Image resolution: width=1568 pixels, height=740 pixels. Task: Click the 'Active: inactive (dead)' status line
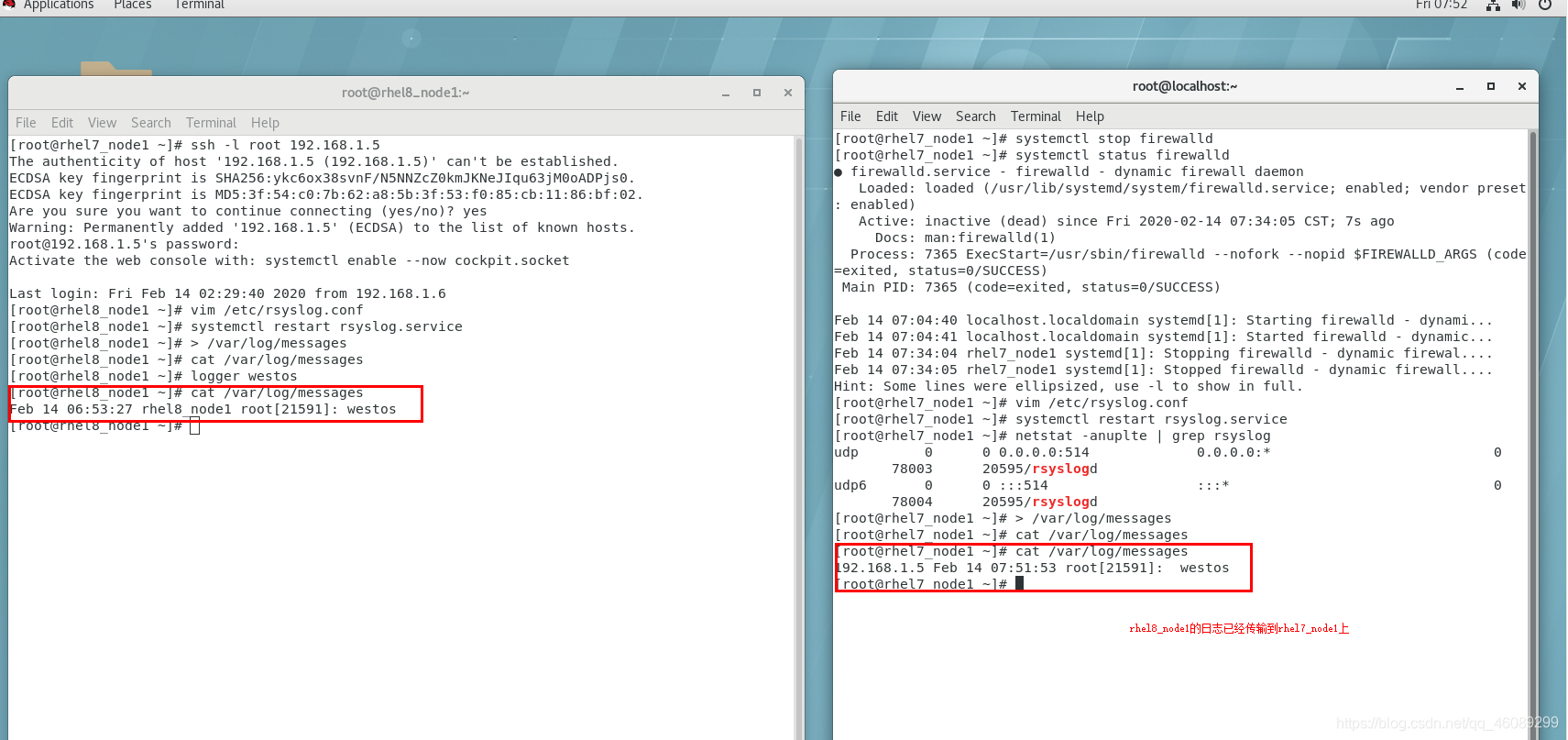pos(1126,221)
